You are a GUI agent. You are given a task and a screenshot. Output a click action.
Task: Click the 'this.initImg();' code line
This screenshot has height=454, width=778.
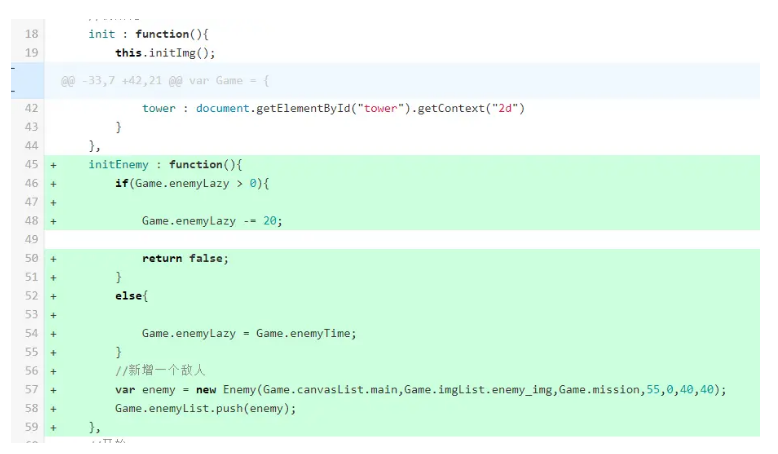pos(165,53)
